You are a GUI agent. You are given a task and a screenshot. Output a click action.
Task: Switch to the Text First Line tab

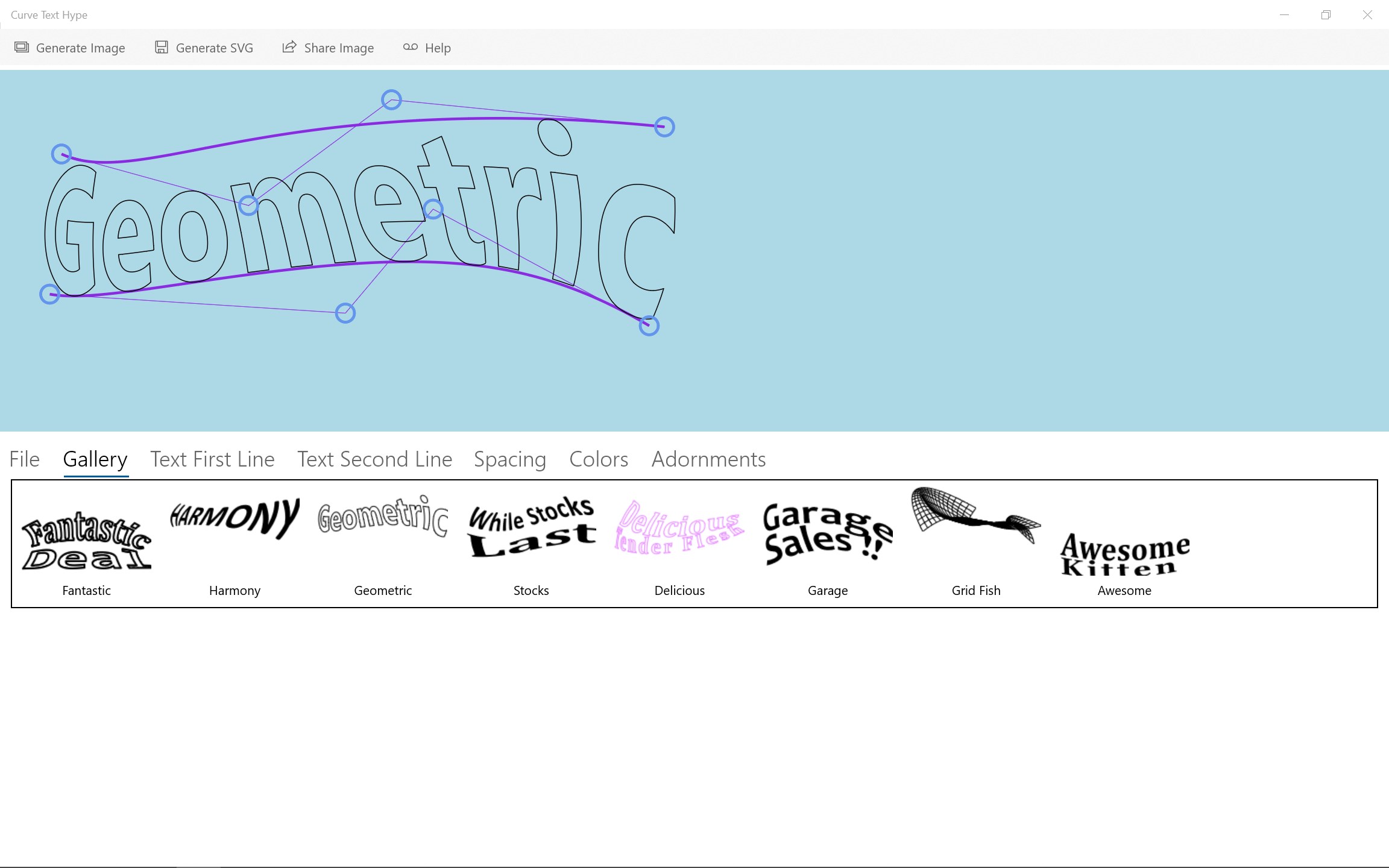click(x=212, y=459)
